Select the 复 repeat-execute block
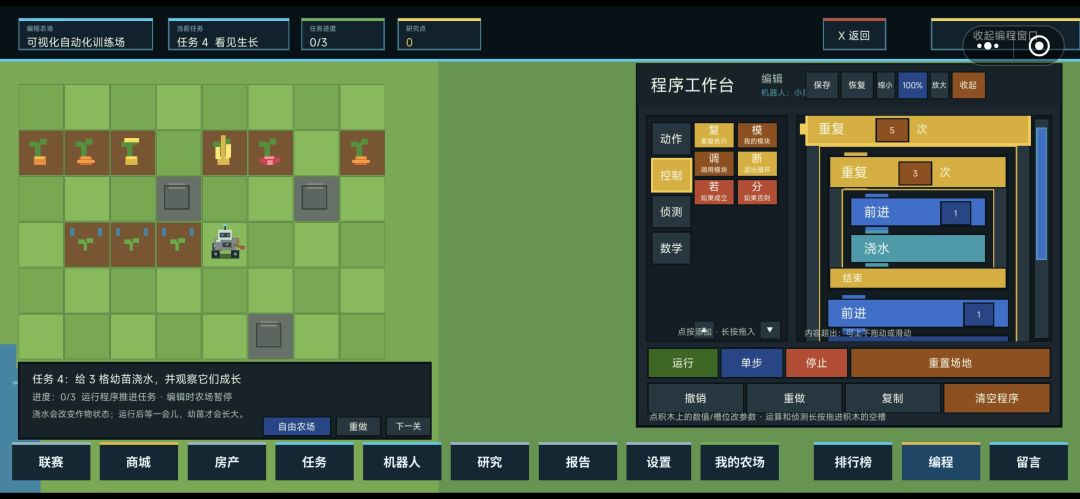The width and height of the screenshot is (1080, 499). click(714, 134)
